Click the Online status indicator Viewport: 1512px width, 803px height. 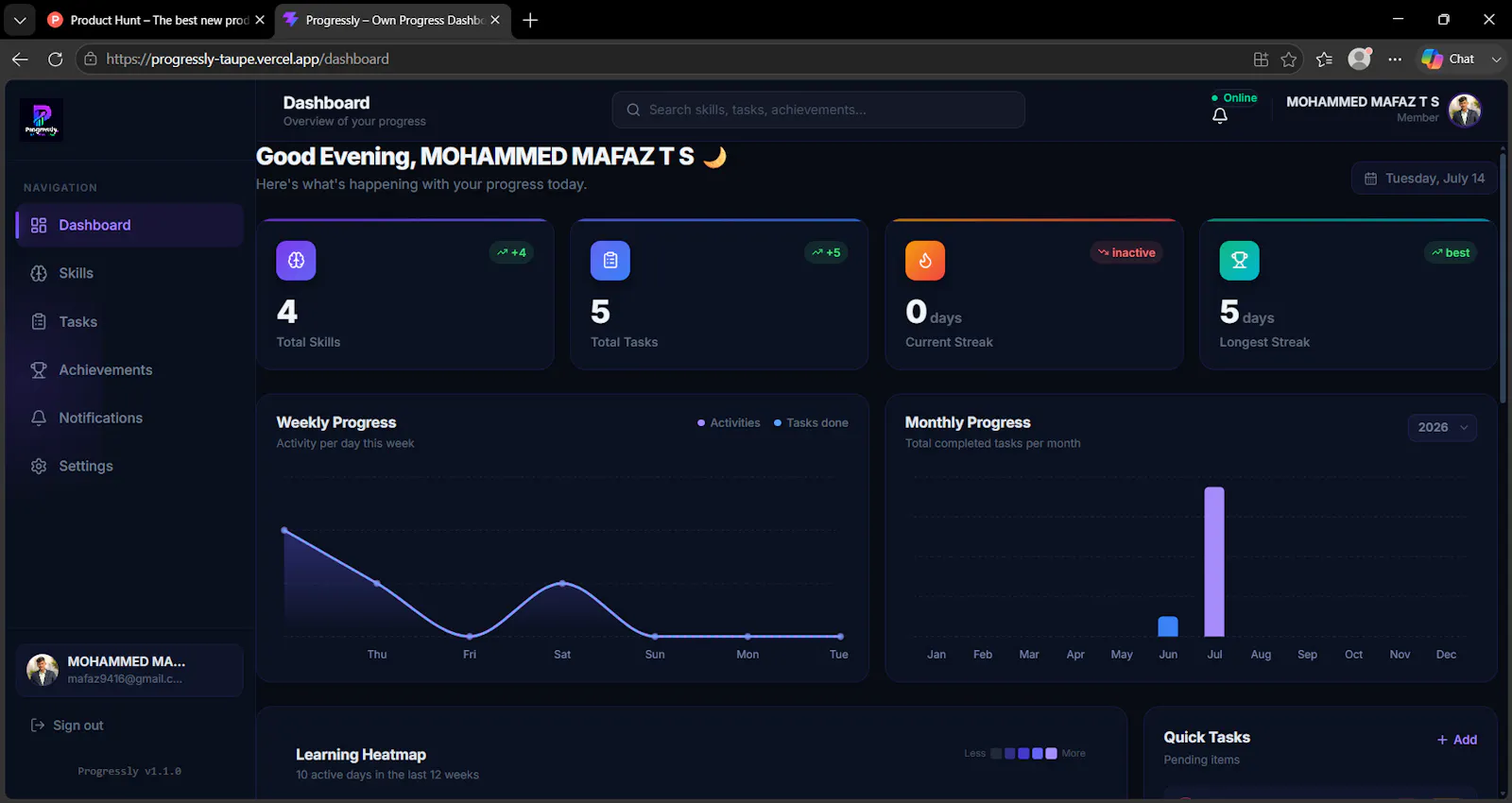coord(1234,97)
